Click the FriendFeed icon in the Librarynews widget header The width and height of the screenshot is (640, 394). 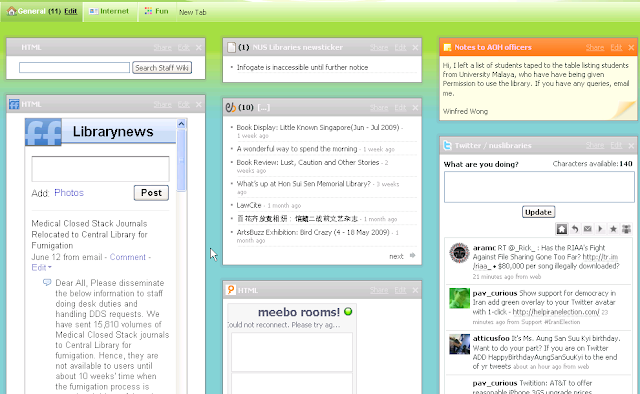(x=14, y=105)
